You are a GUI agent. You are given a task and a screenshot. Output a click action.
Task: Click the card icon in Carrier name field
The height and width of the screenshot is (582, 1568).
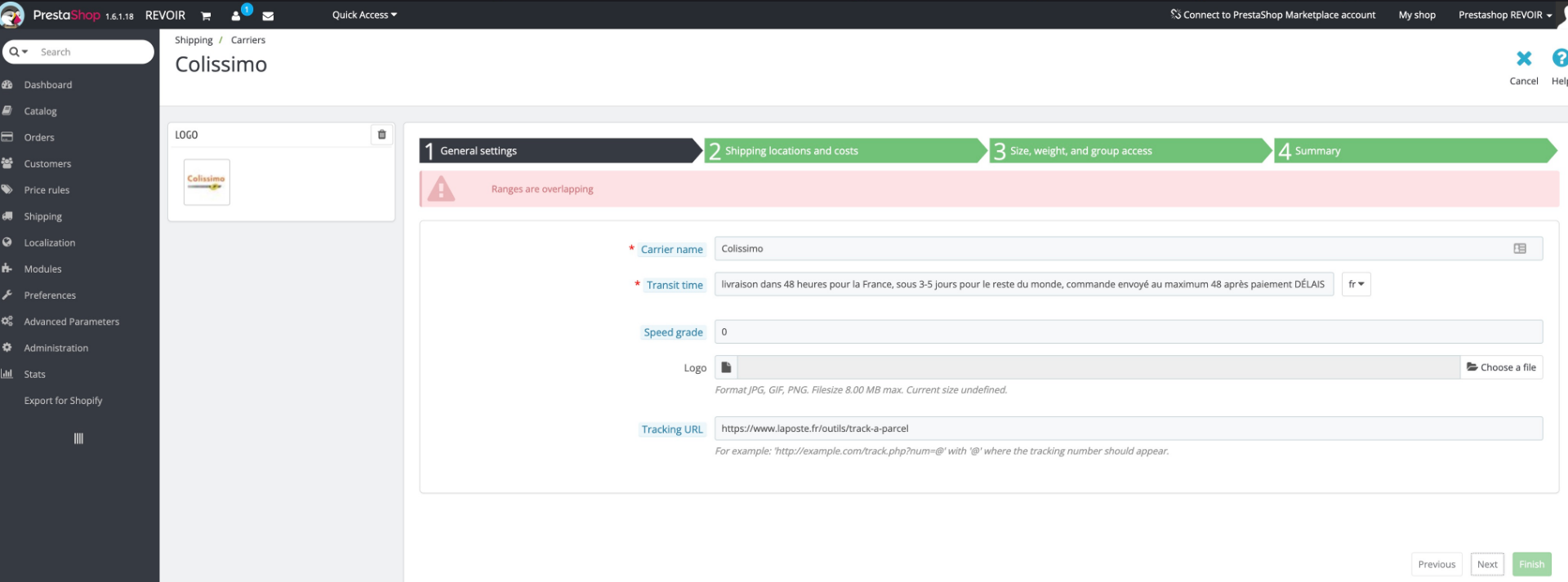coord(1519,249)
